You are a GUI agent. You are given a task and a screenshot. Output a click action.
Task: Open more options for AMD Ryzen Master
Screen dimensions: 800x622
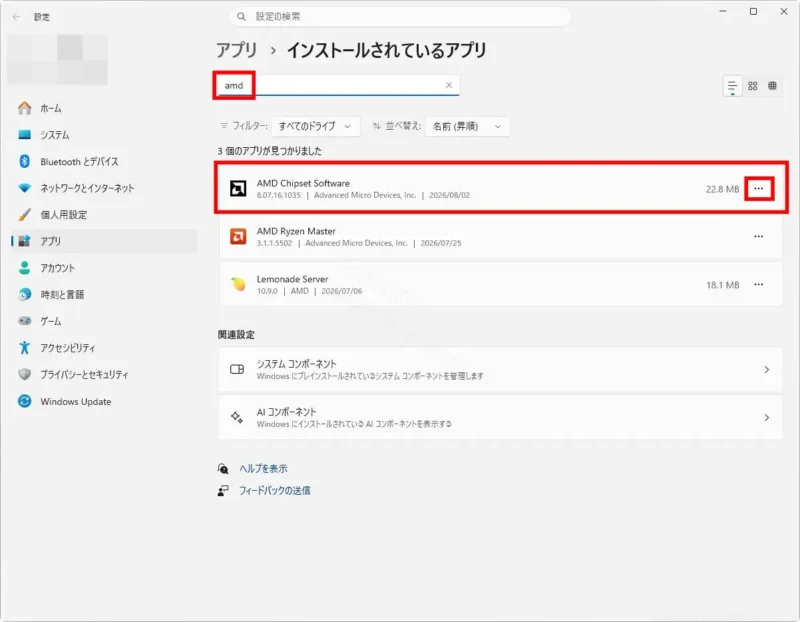(759, 237)
